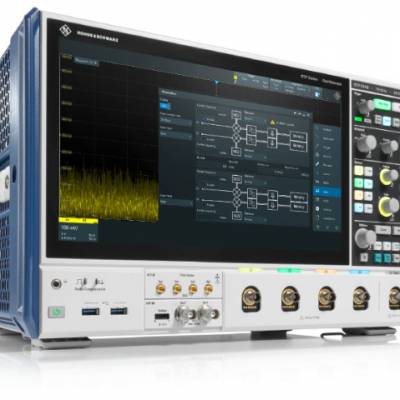Select the blue highlighted entry in the side menu
The width and height of the screenshot is (400, 400).
tap(327, 192)
